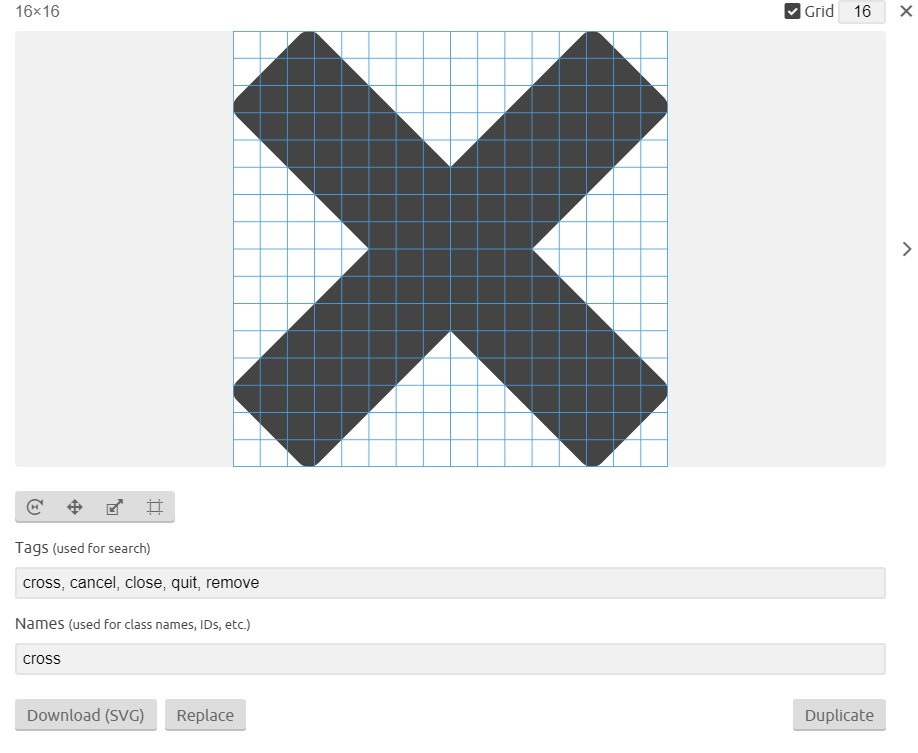
Task: Click the Replace button
Action: pos(205,715)
